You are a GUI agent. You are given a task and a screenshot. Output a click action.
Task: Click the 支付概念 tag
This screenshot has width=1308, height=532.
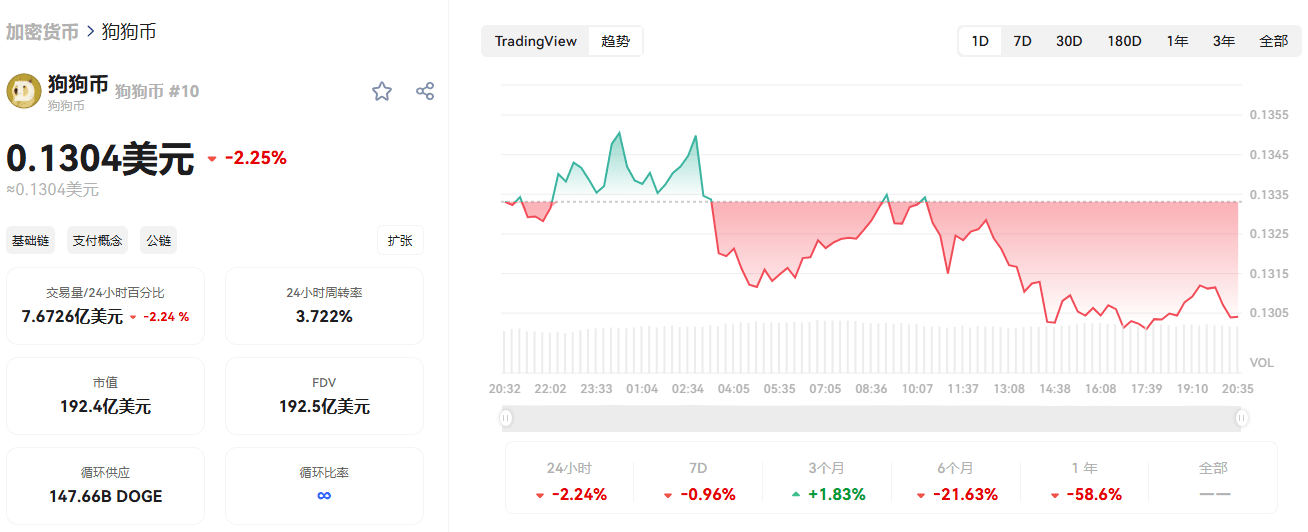coord(98,241)
